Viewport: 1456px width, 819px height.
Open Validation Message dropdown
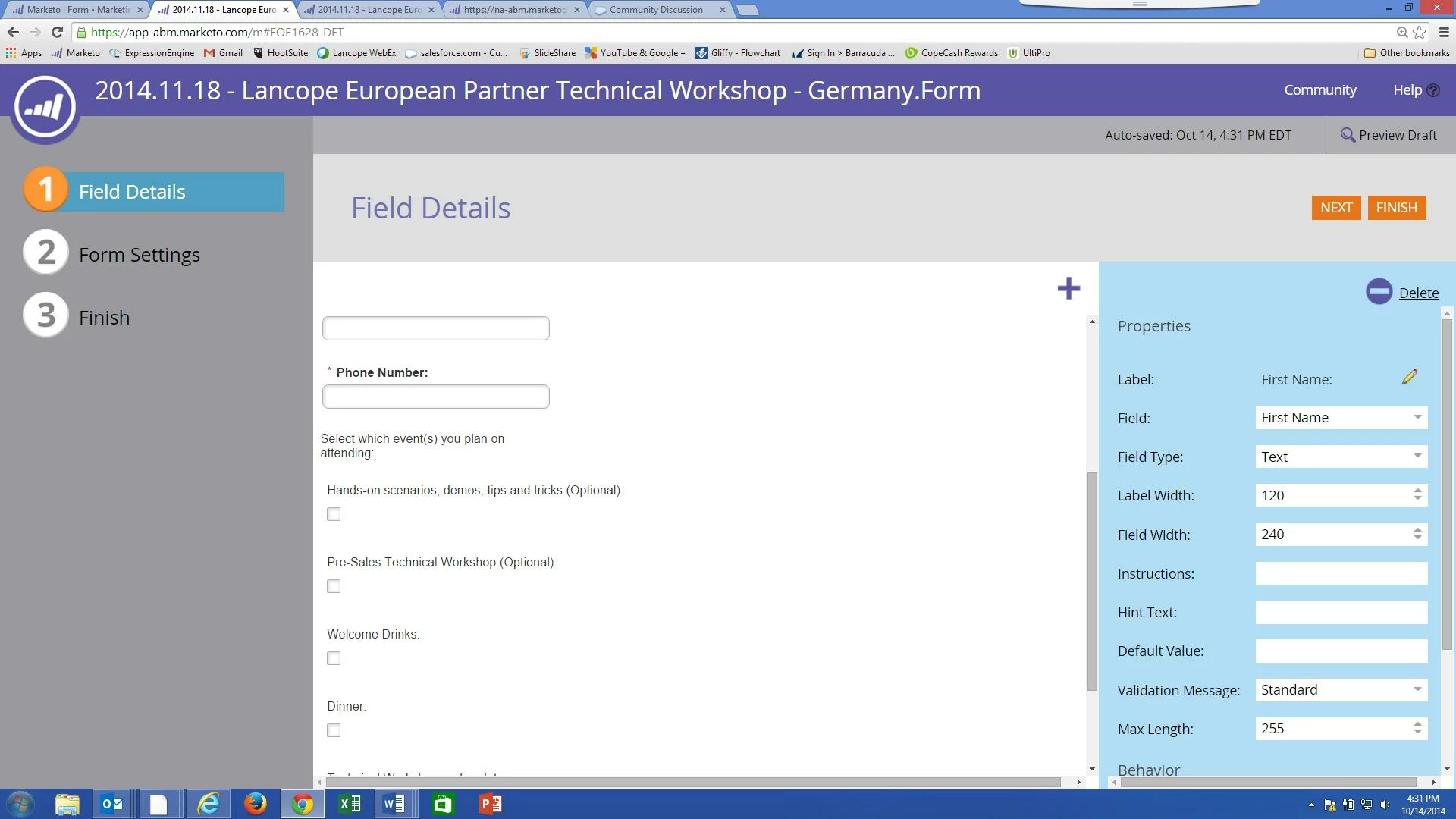pos(1341,690)
